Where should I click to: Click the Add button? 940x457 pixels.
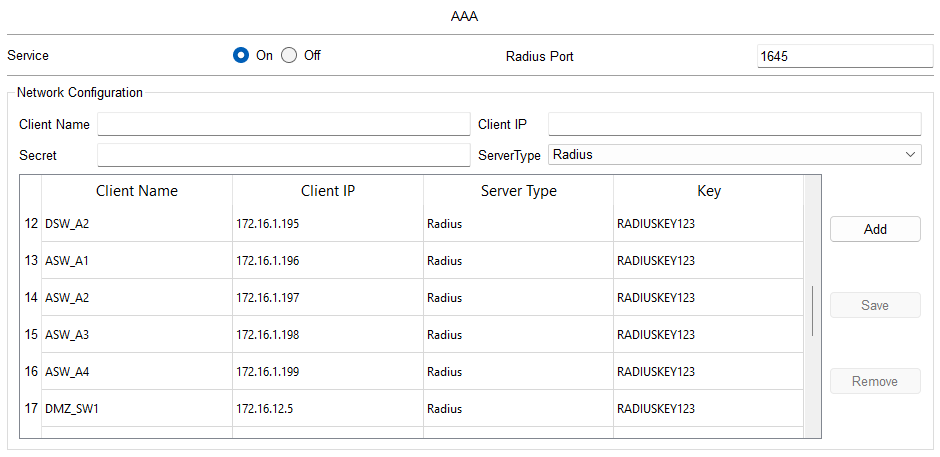[875, 229]
